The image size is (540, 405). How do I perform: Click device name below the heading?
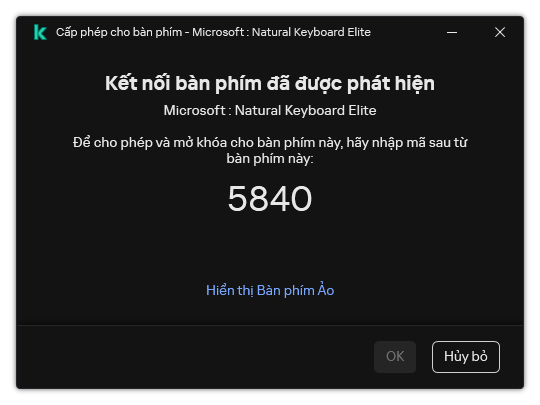coord(270,111)
